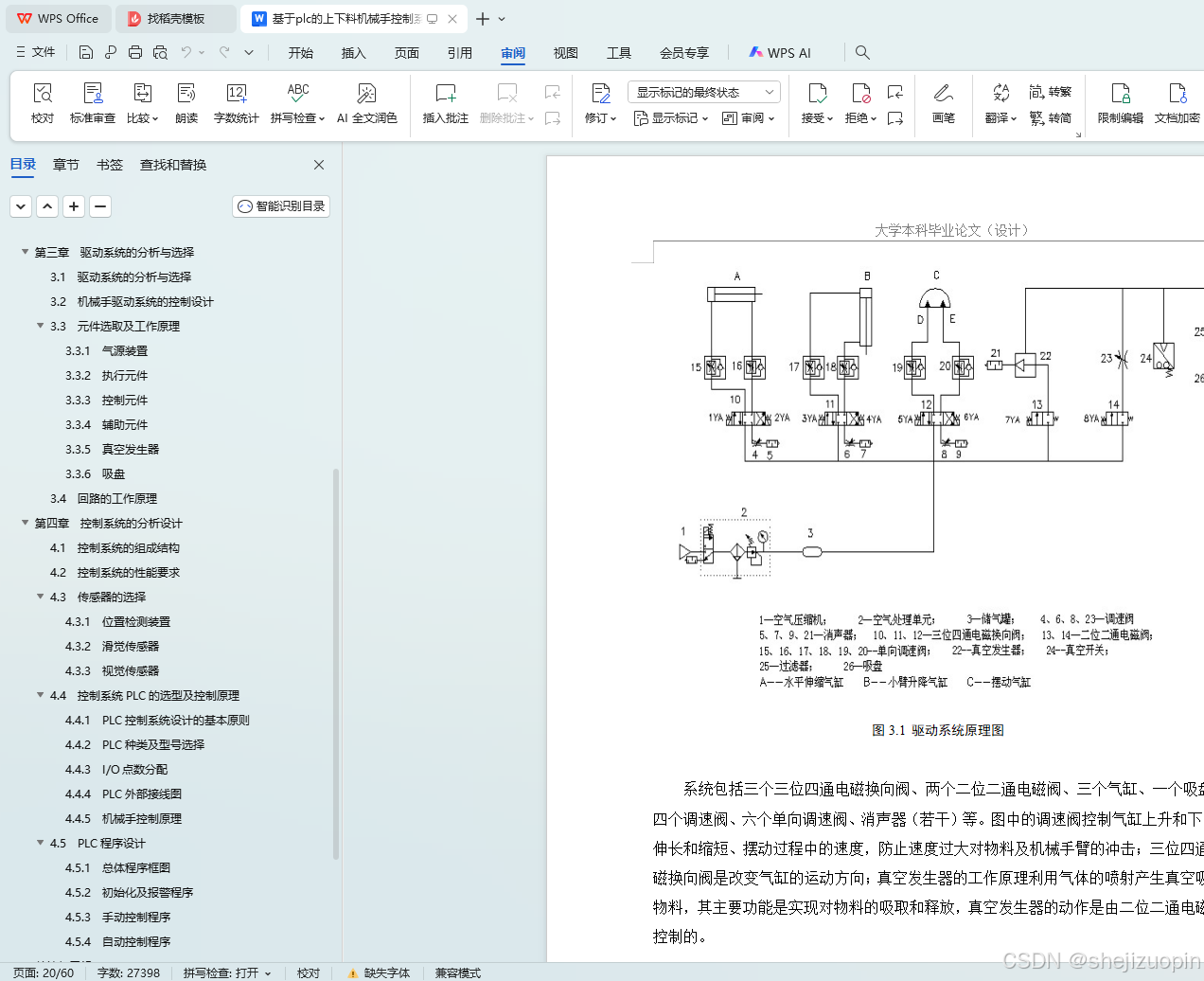Open the 文件 file menu

click(36, 52)
